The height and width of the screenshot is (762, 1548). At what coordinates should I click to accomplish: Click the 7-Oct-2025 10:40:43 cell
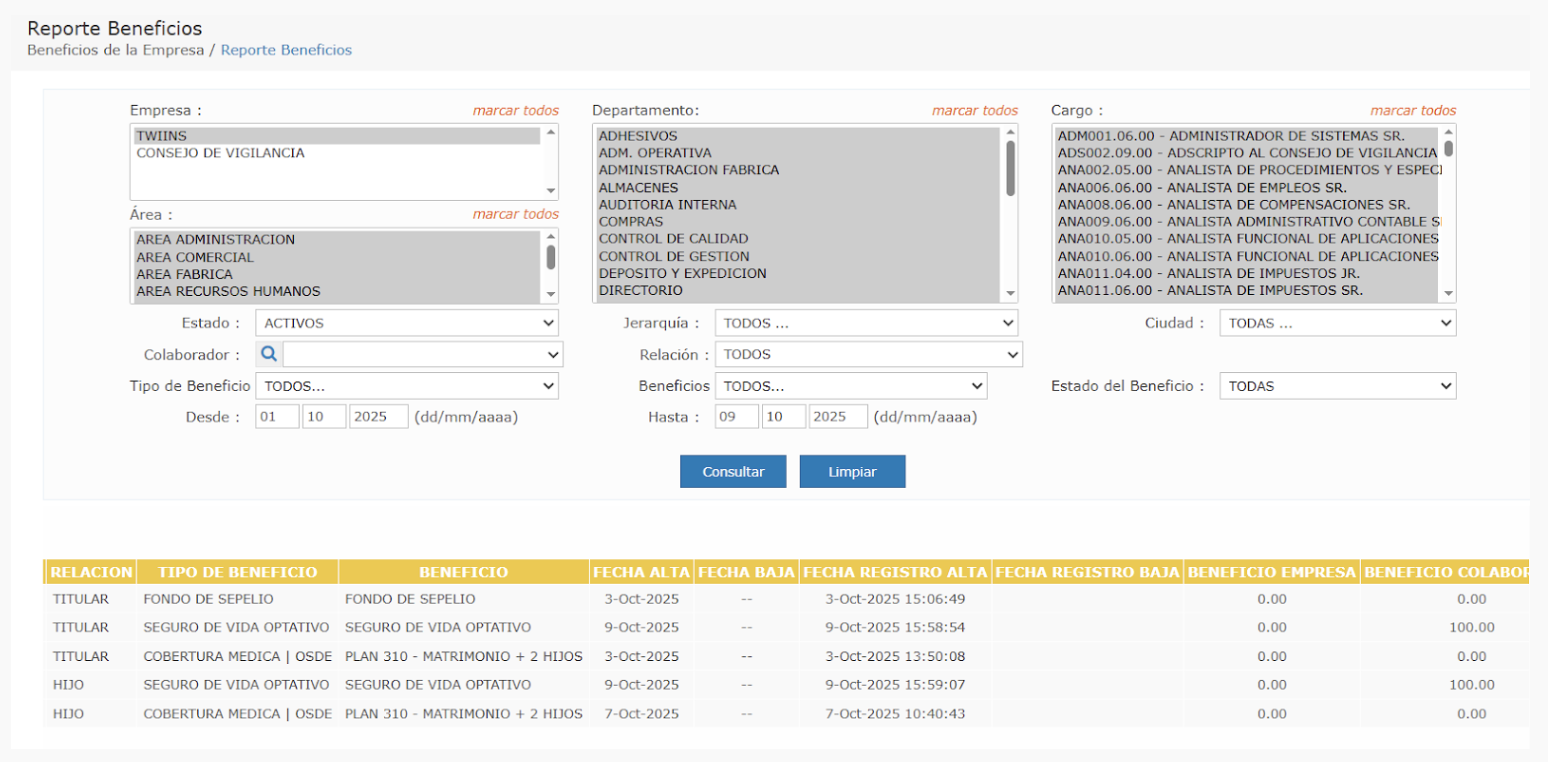point(895,714)
